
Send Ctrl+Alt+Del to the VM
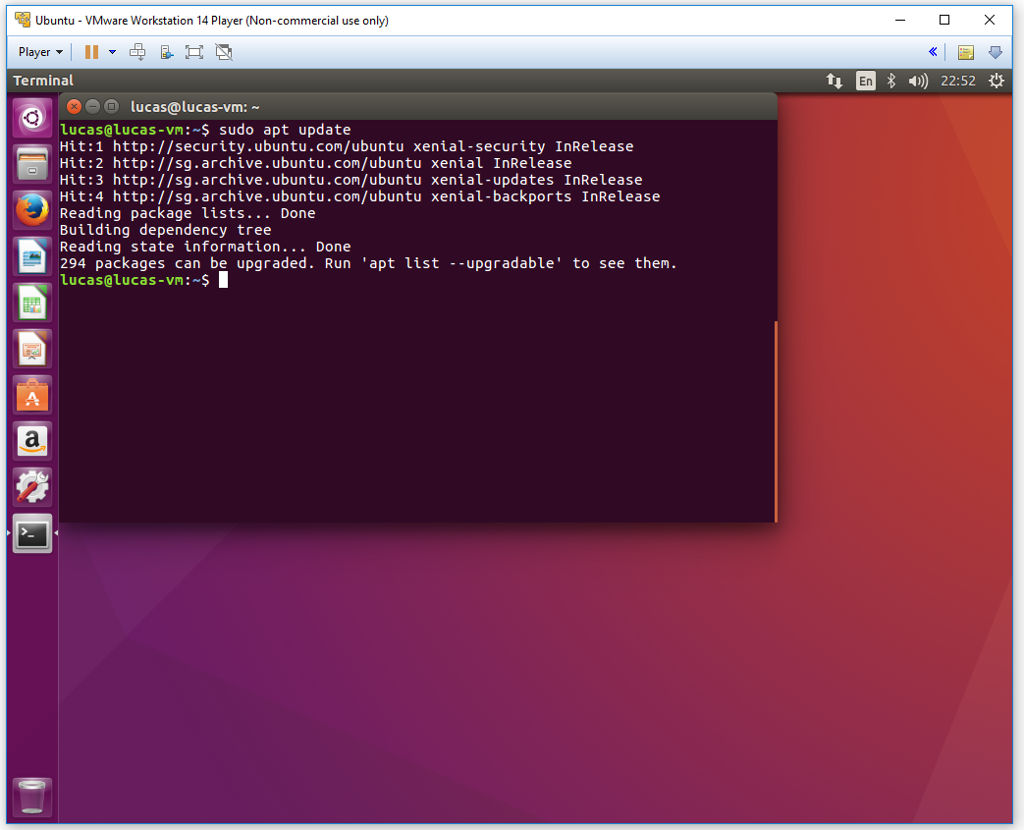137,52
